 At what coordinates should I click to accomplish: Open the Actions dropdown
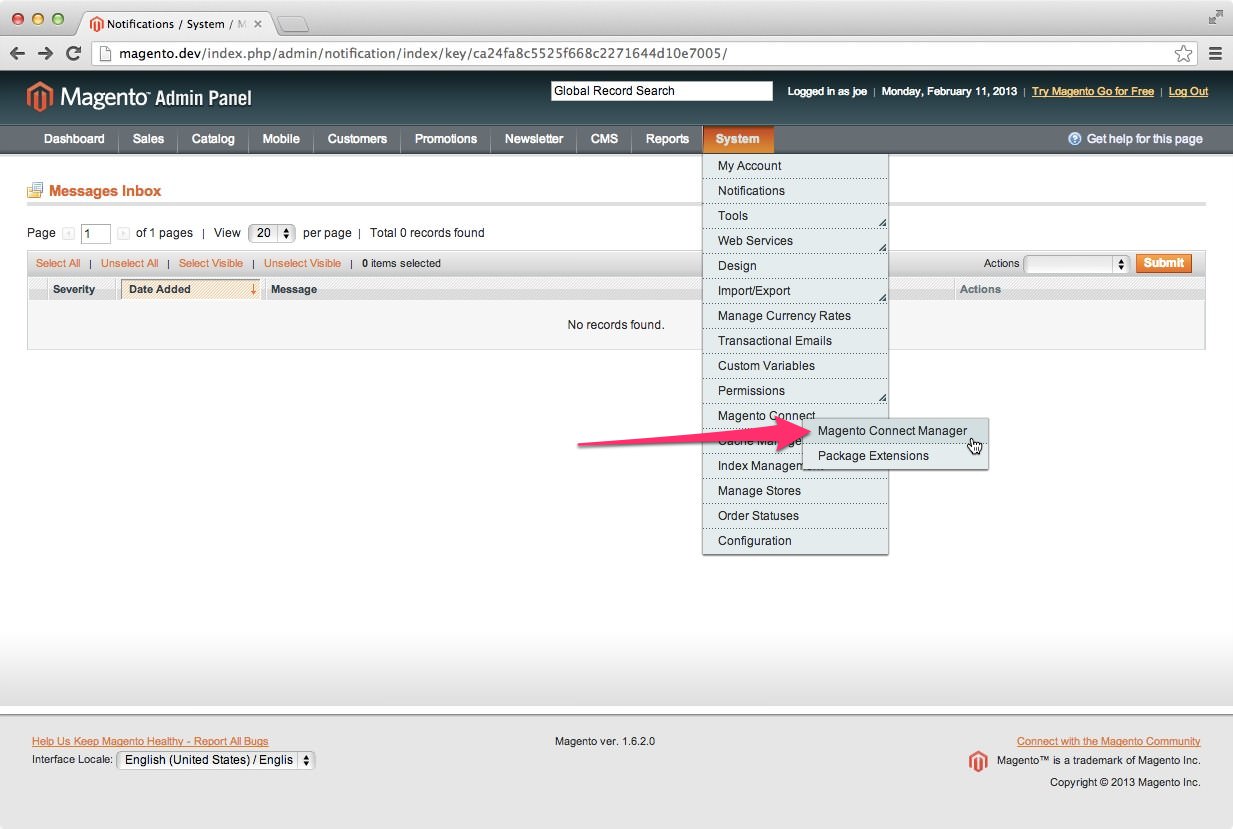click(x=1077, y=264)
